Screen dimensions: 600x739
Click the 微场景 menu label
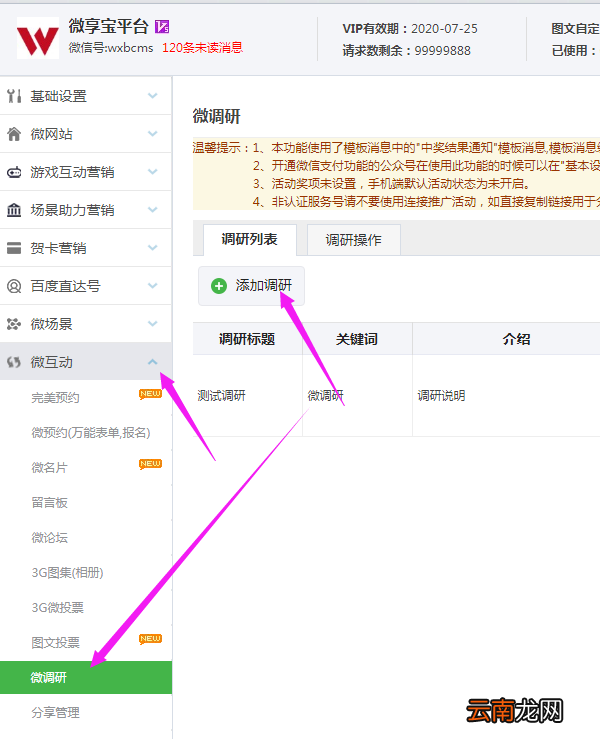pyautogui.click(x=51, y=324)
